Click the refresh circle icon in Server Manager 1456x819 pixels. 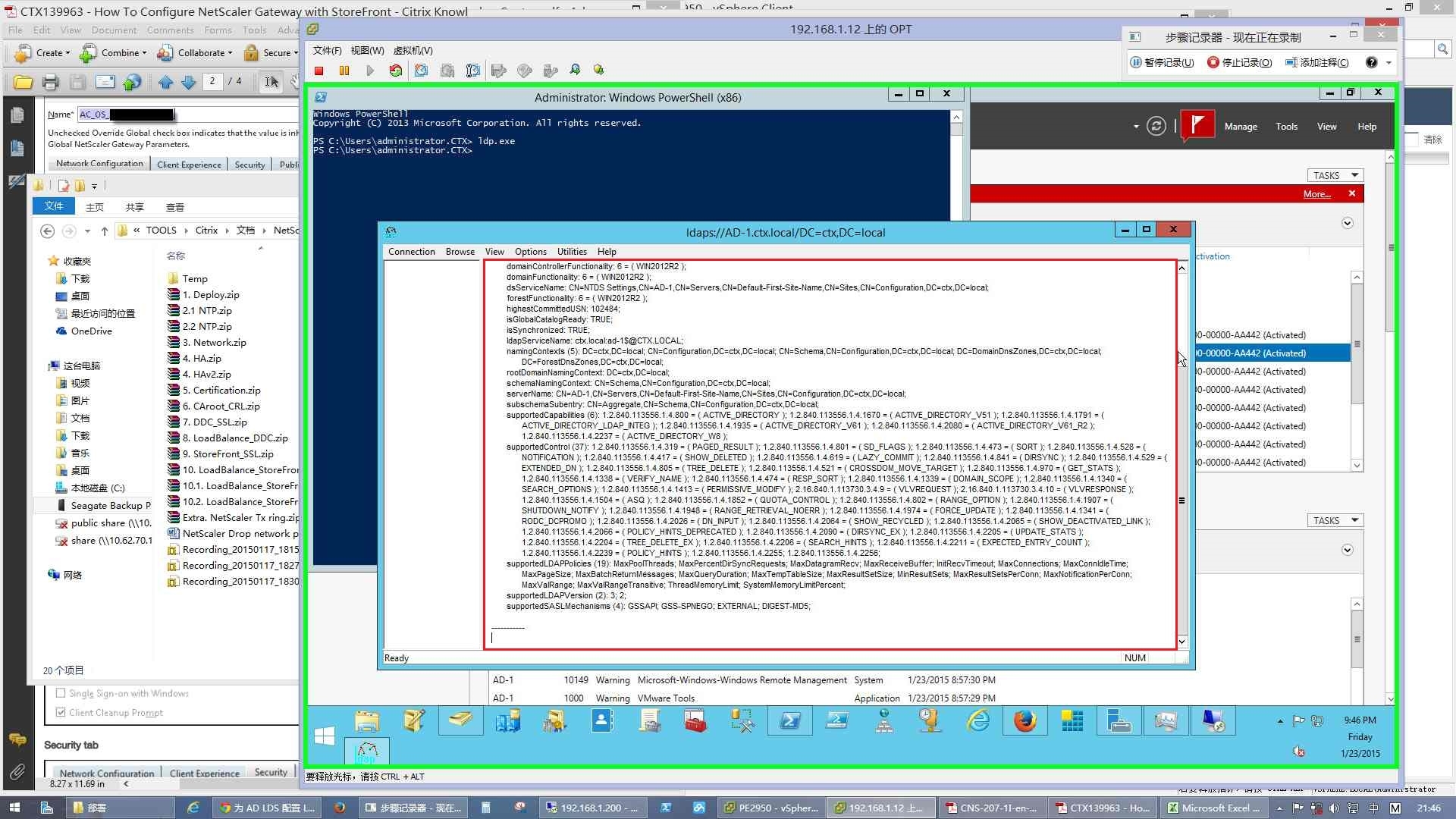pos(1156,126)
